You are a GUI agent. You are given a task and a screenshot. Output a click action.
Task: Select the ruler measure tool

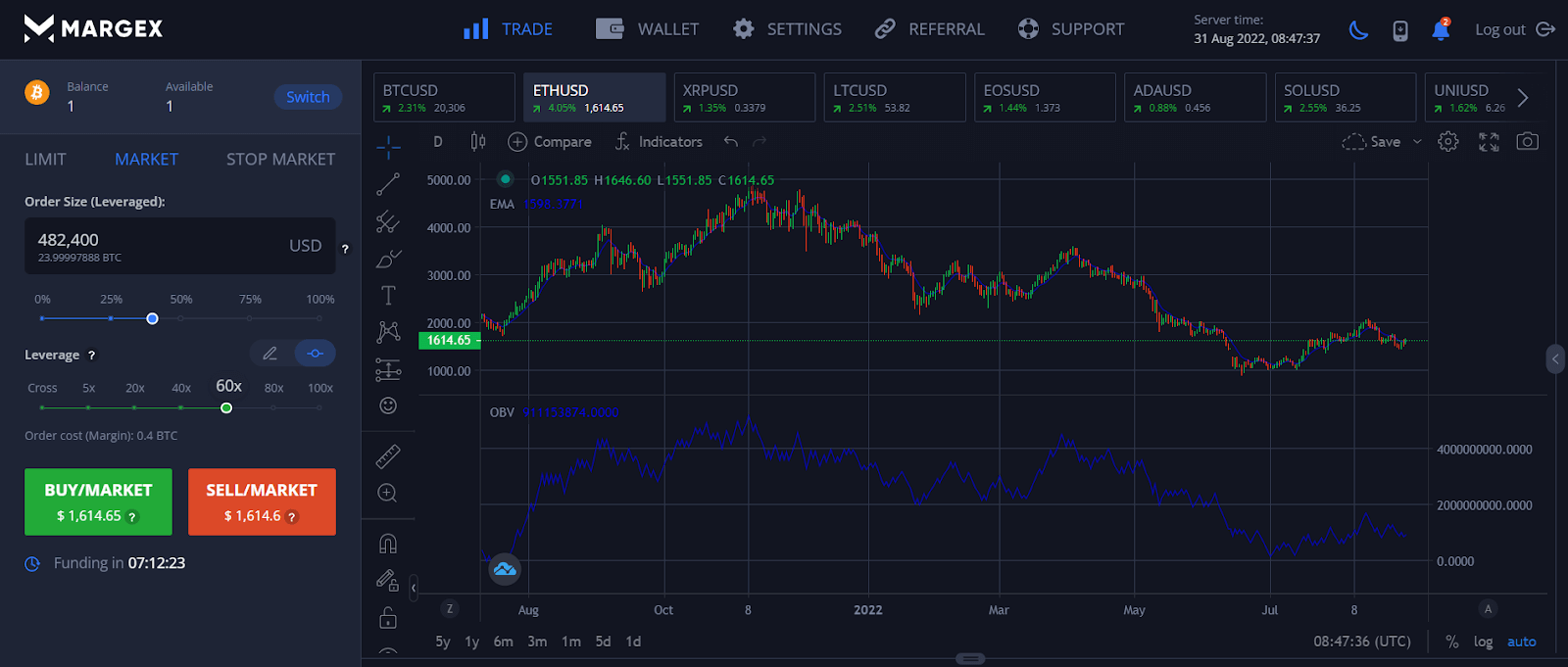click(x=388, y=456)
